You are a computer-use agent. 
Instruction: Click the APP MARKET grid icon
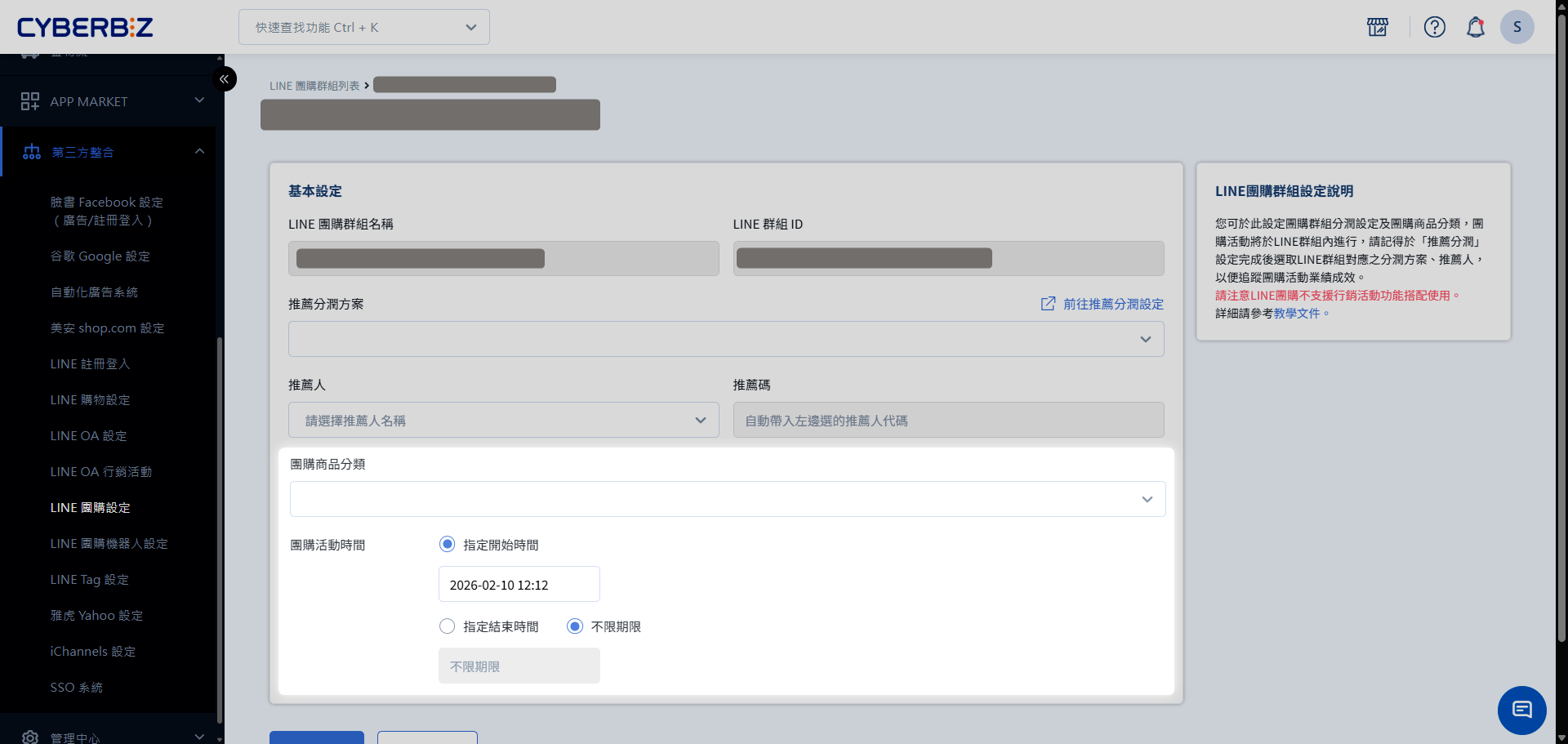click(30, 101)
